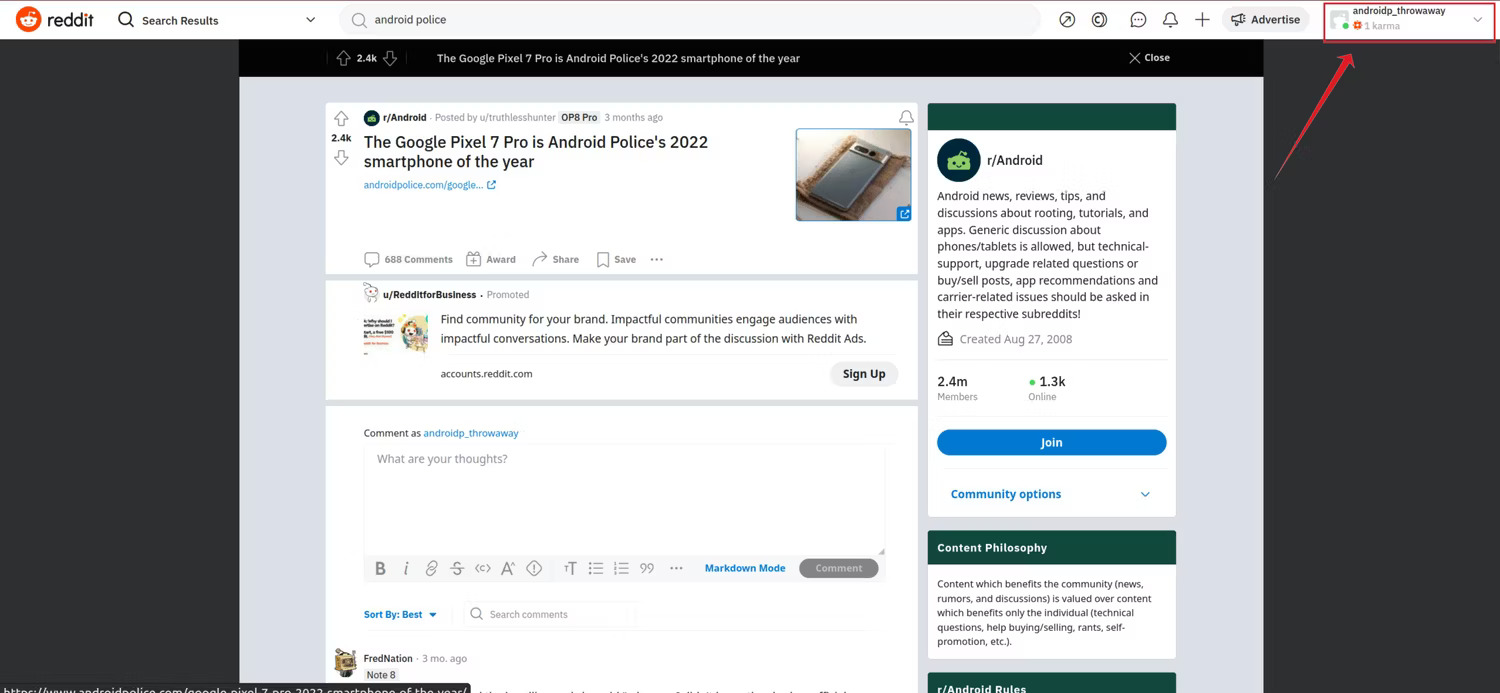This screenshot has width=1500, height=693.
Task: Click the accounts.reddit.com ad link
Action: [486, 374]
